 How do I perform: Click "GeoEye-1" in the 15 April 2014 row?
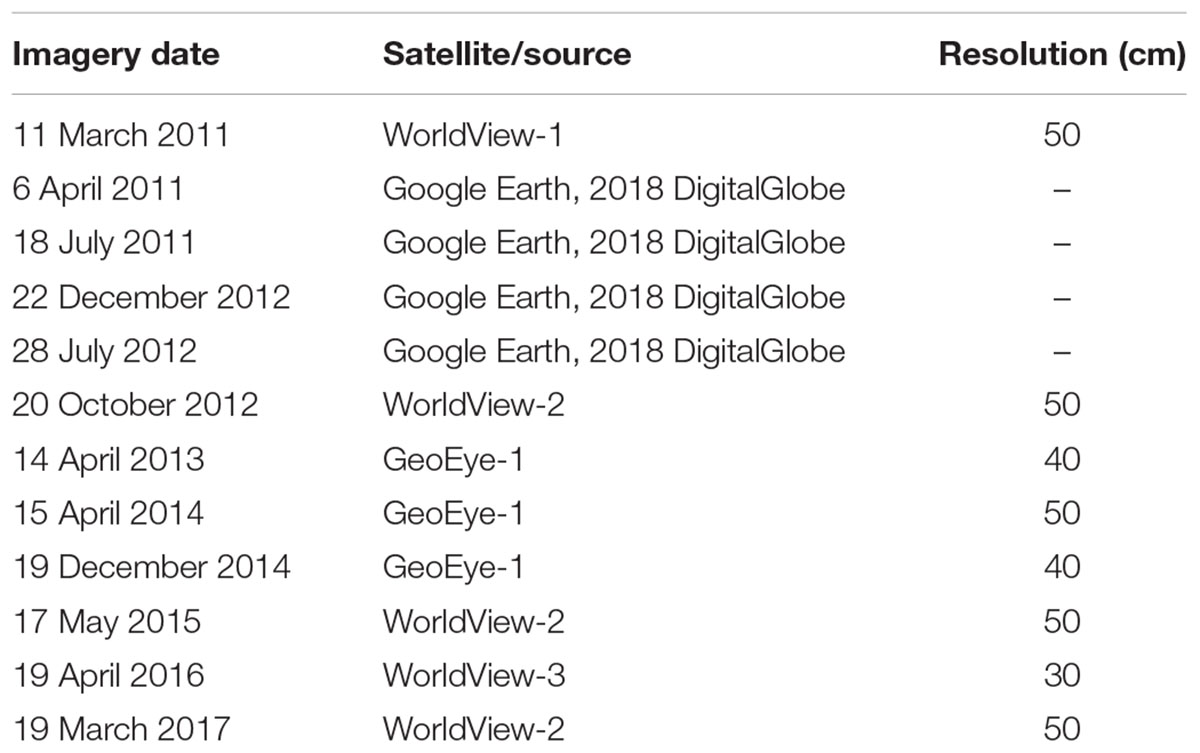[453, 513]
